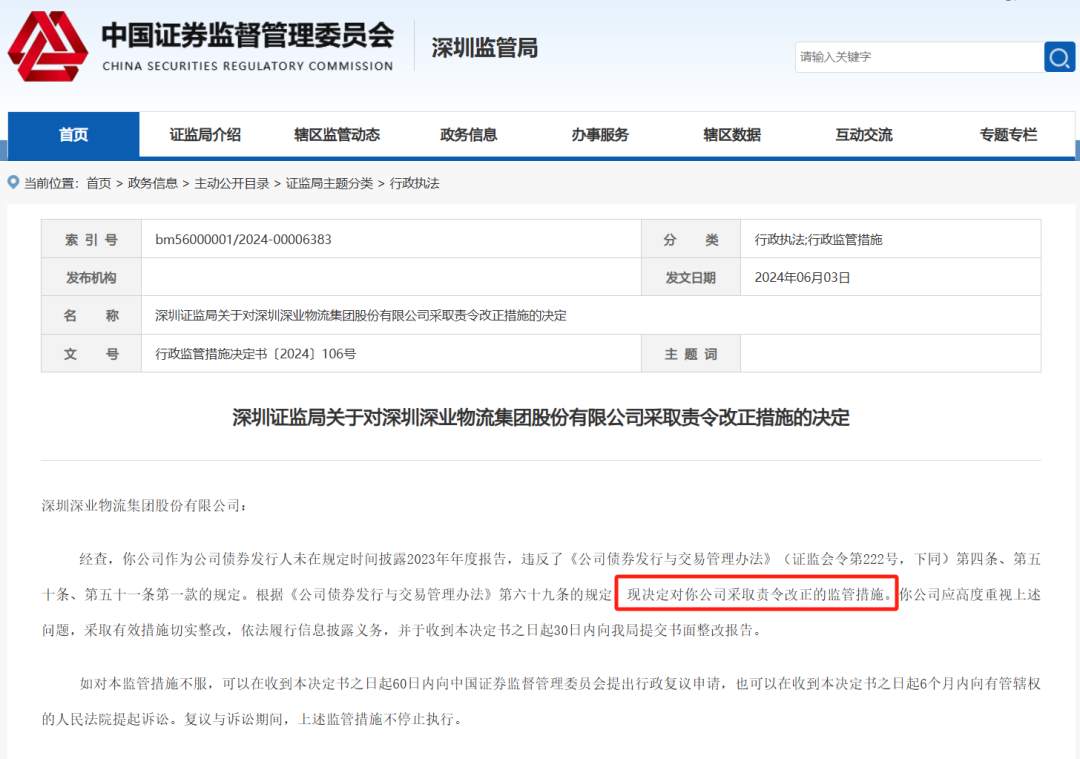Viewport: 1080px width, 759px height.
Task: Click the 主题词 label cell
Action: tap(691, 354)
